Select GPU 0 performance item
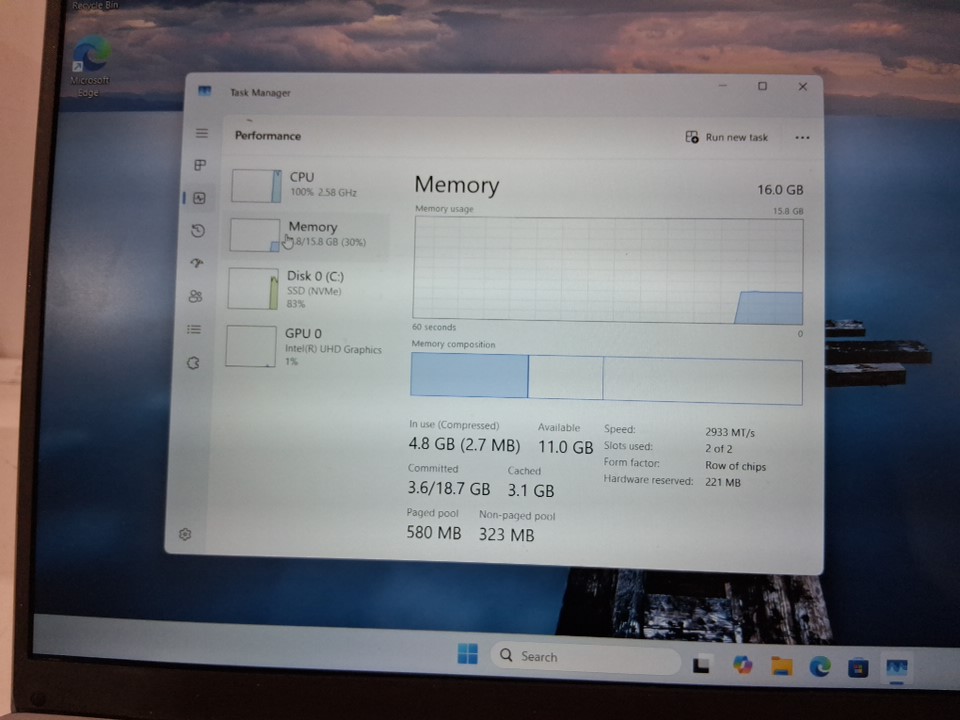 click(300, 346)
